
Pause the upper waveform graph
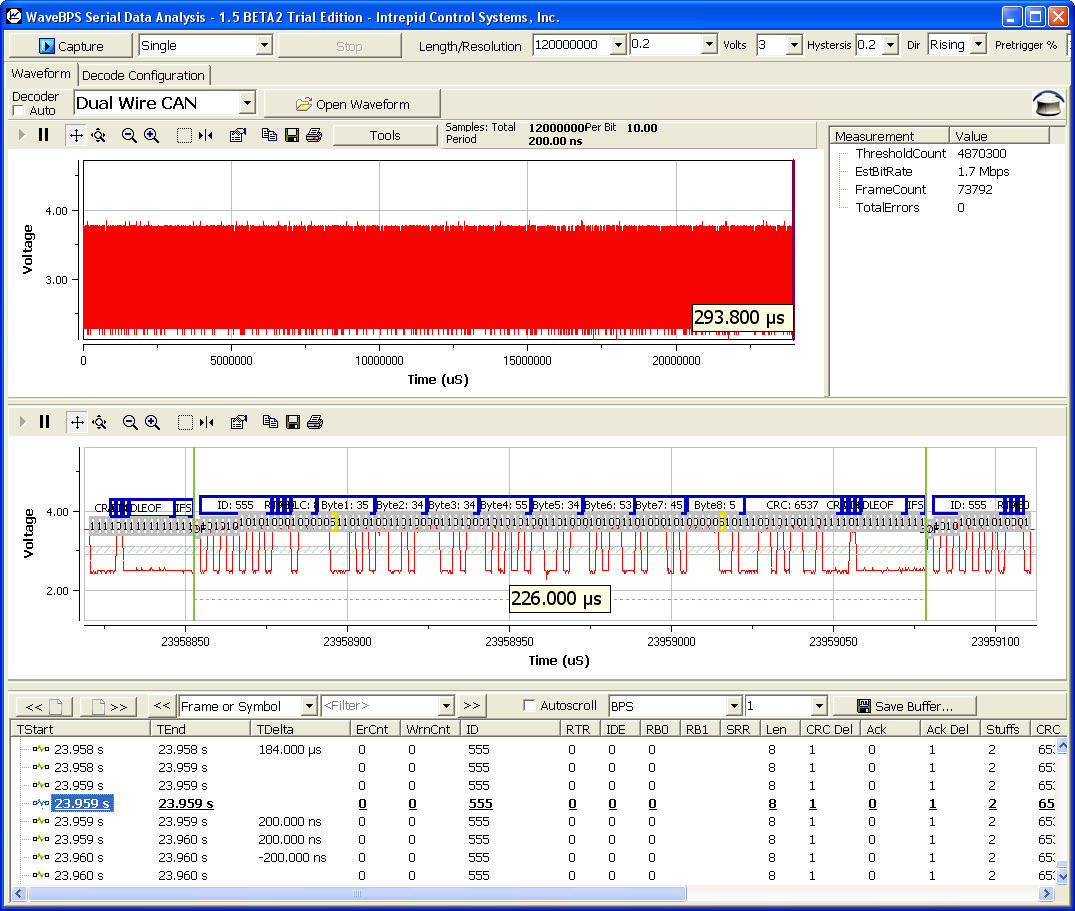click(43, 135)
